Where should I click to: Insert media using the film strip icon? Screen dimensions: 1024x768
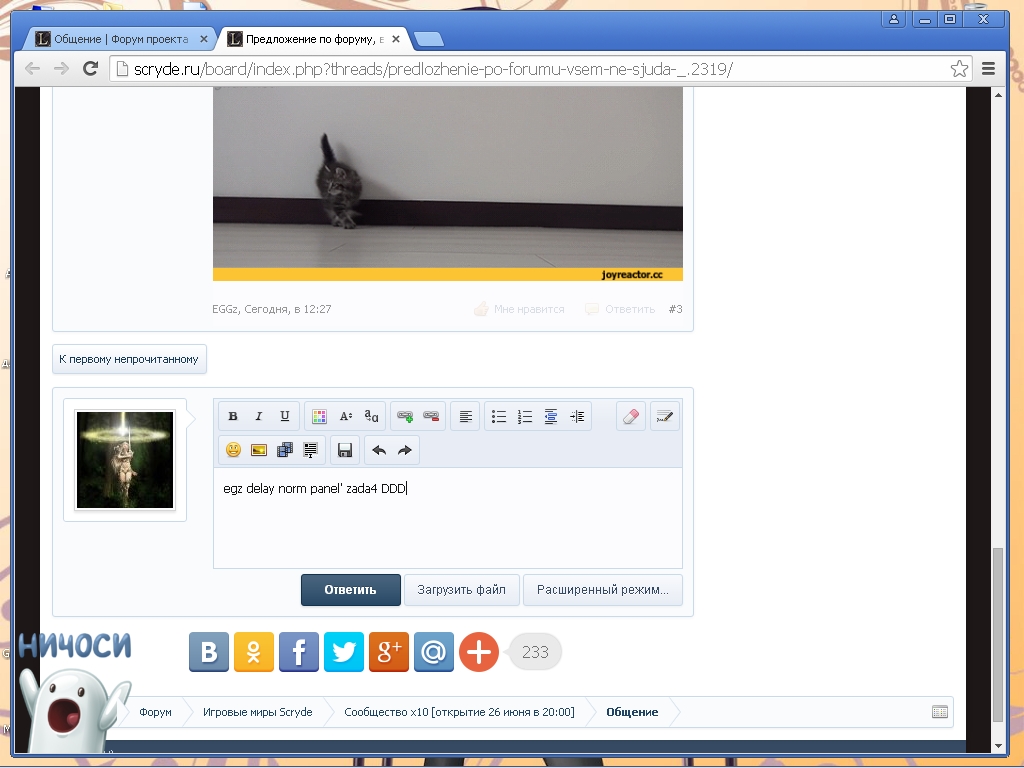283,450
